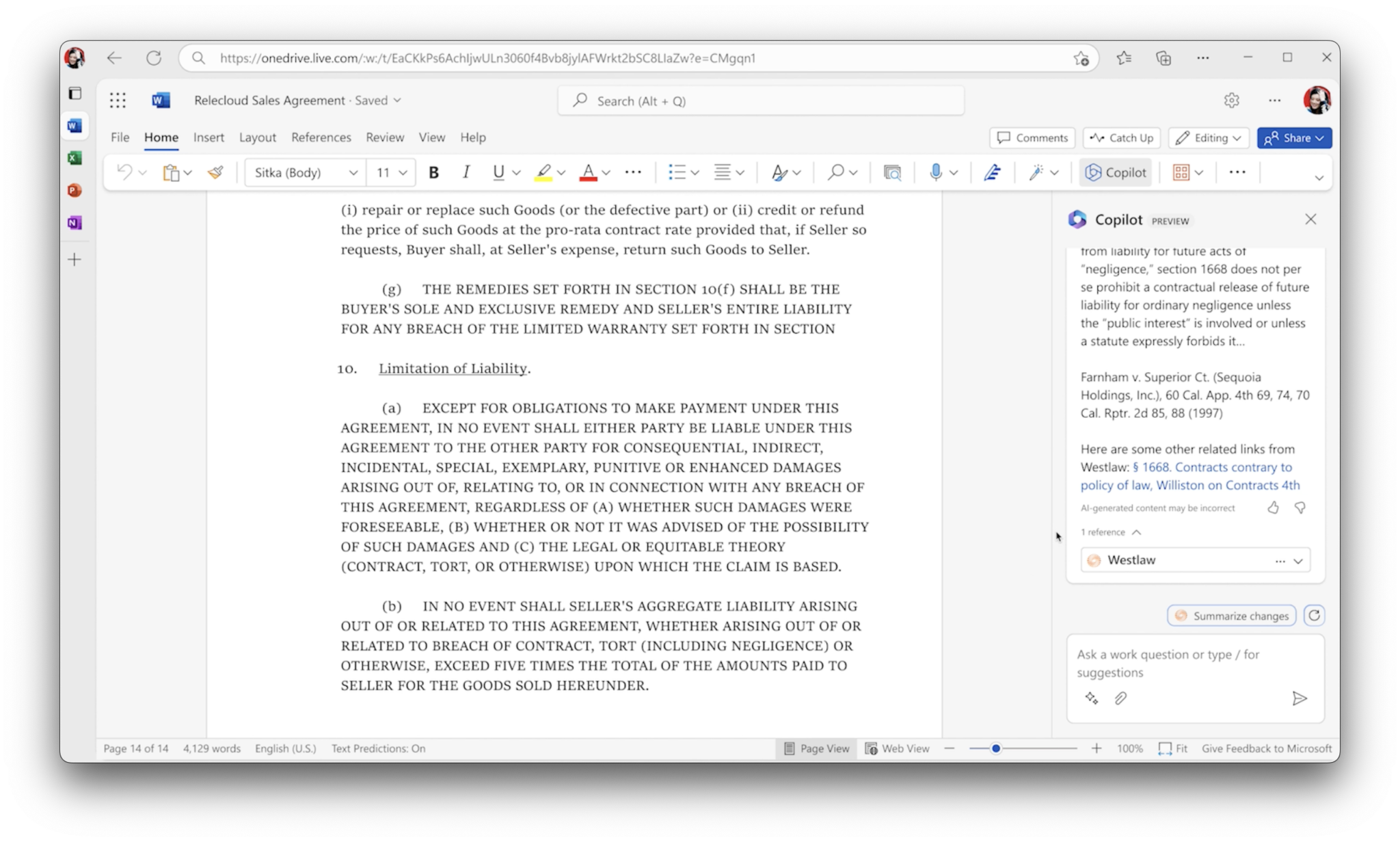Image resolution: width=1400 pixels, height=842 pixels.
Task: Give thumbs down to Copilot response
Action: 1300,508
